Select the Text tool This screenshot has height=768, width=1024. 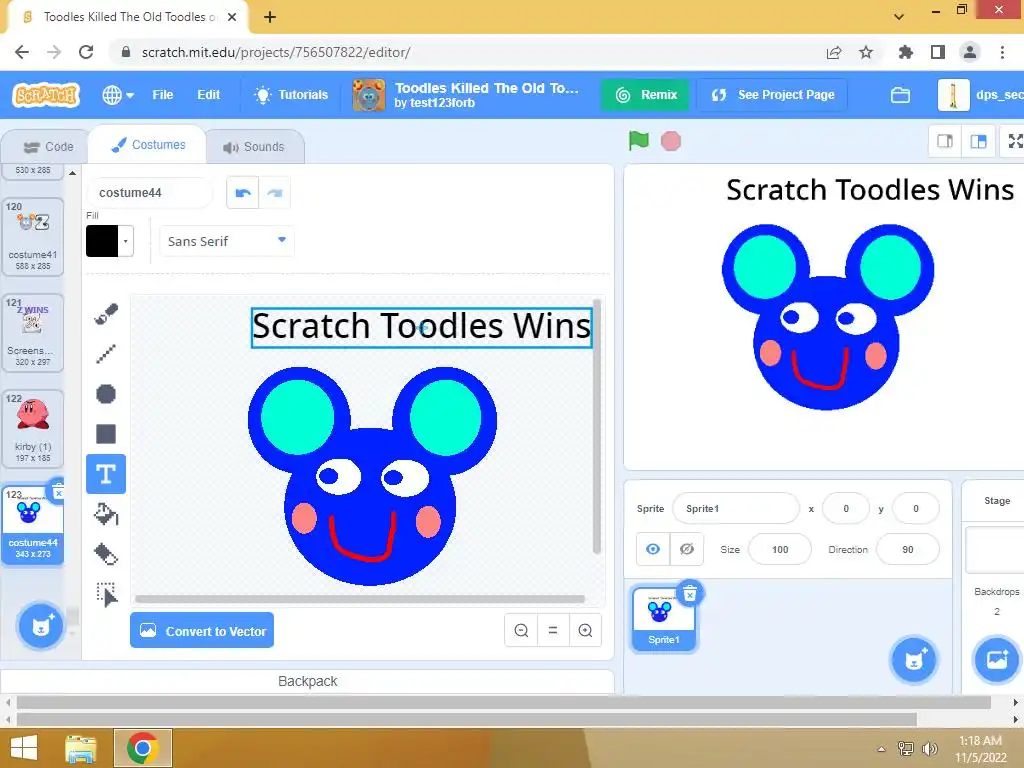point(106,474)
